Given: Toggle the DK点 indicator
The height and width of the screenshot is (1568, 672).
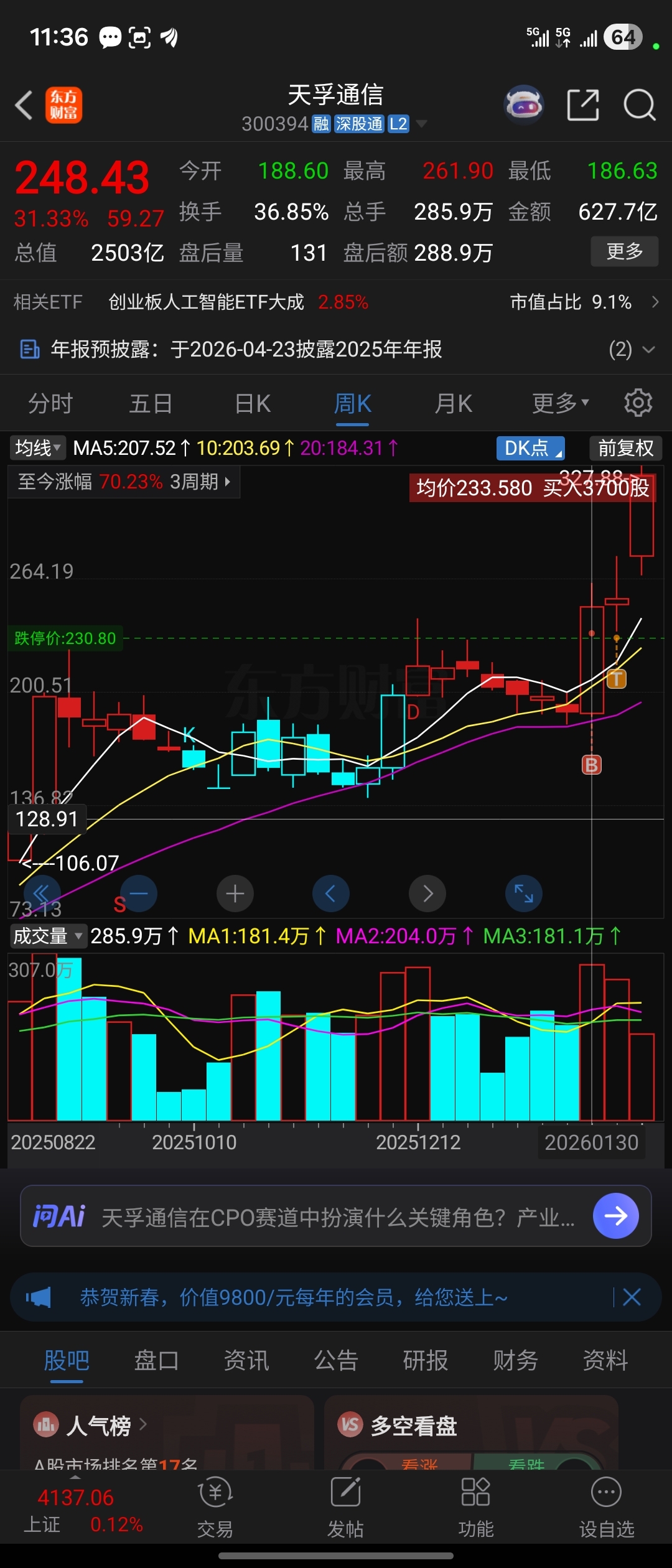Looking at the screenshot, I should click(x=531, y=448).
